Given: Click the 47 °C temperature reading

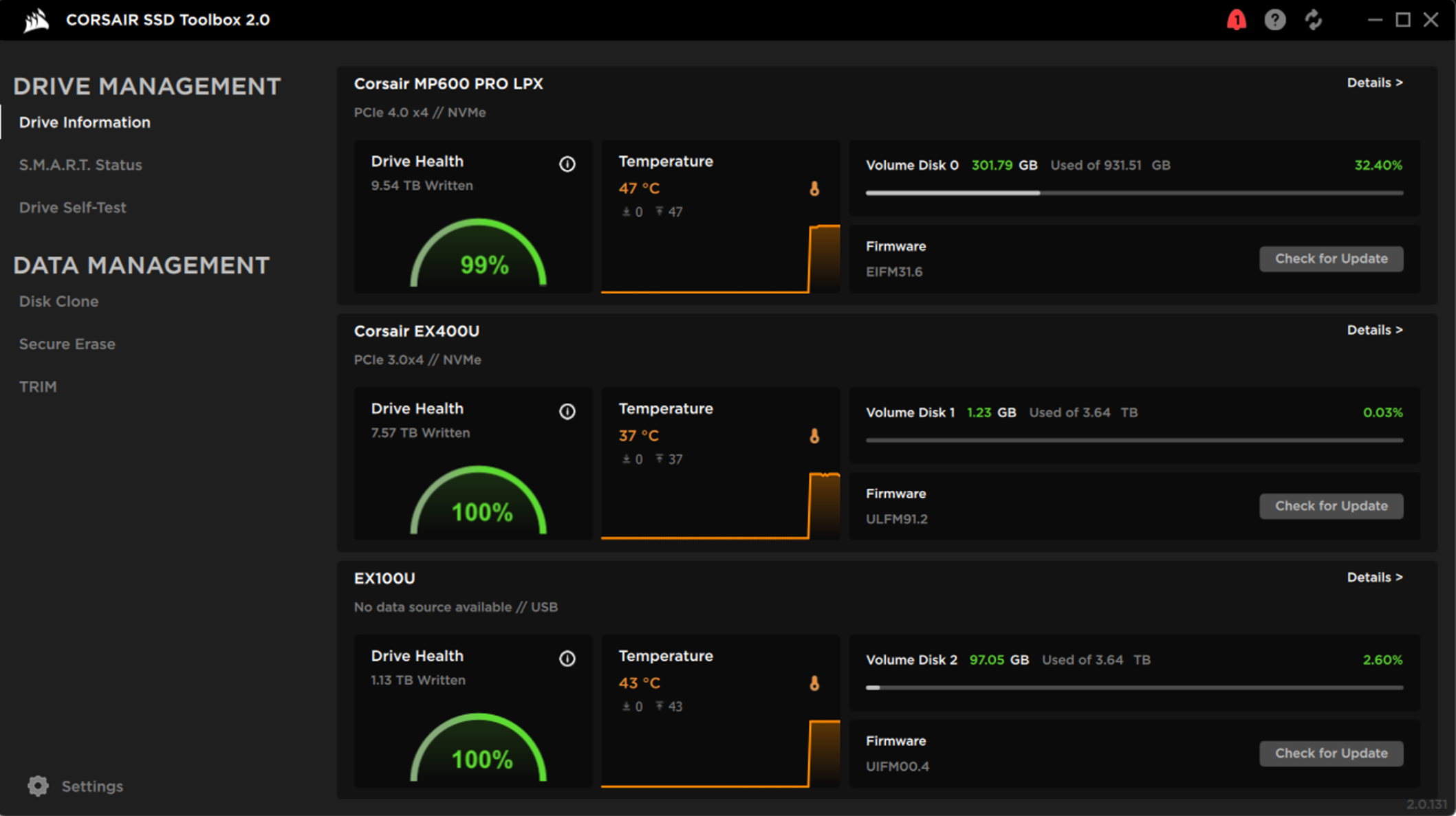Looking at the screenshot, I should (x=639, y=188).
